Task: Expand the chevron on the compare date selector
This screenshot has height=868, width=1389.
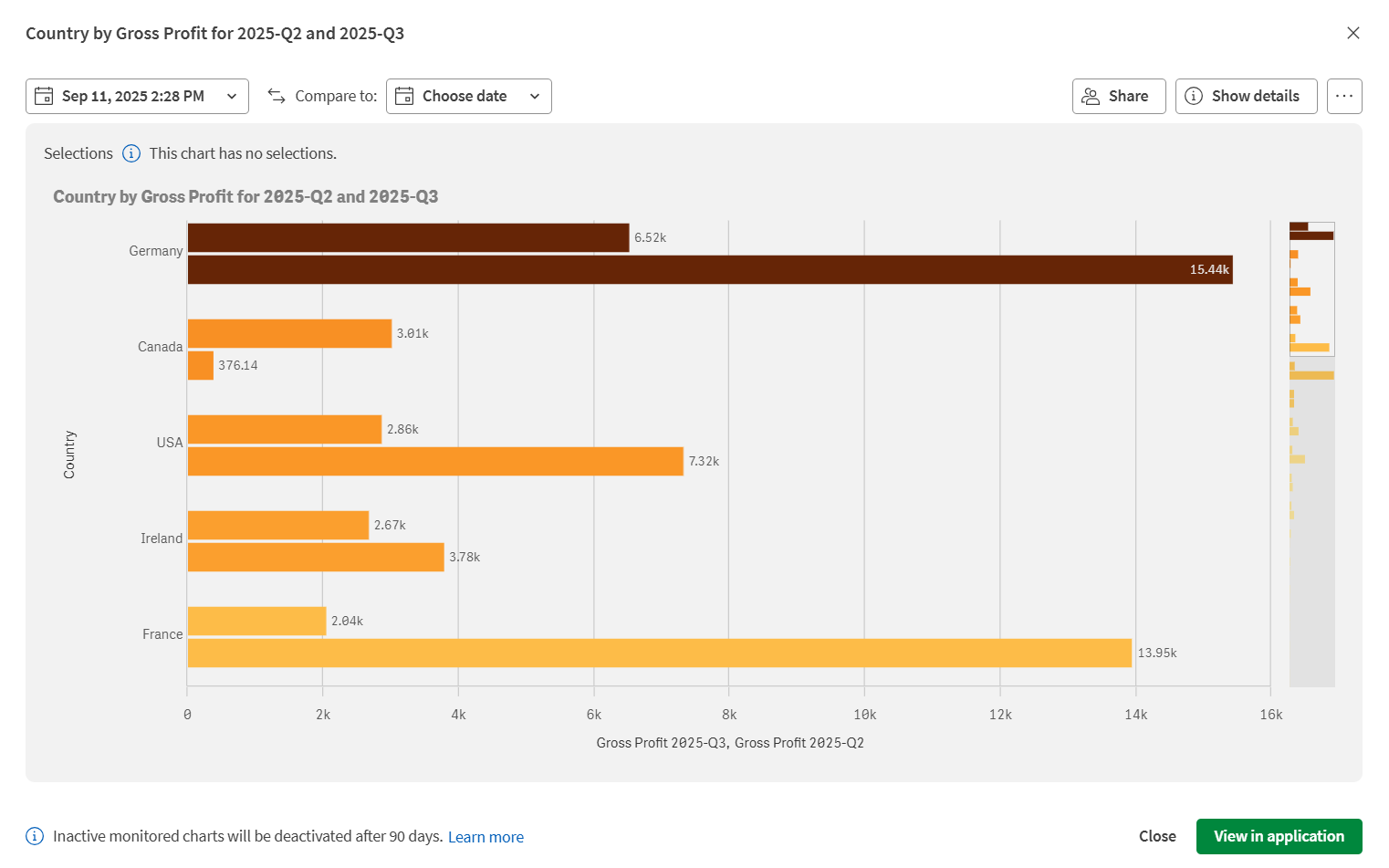Action: tap(536, 96)
